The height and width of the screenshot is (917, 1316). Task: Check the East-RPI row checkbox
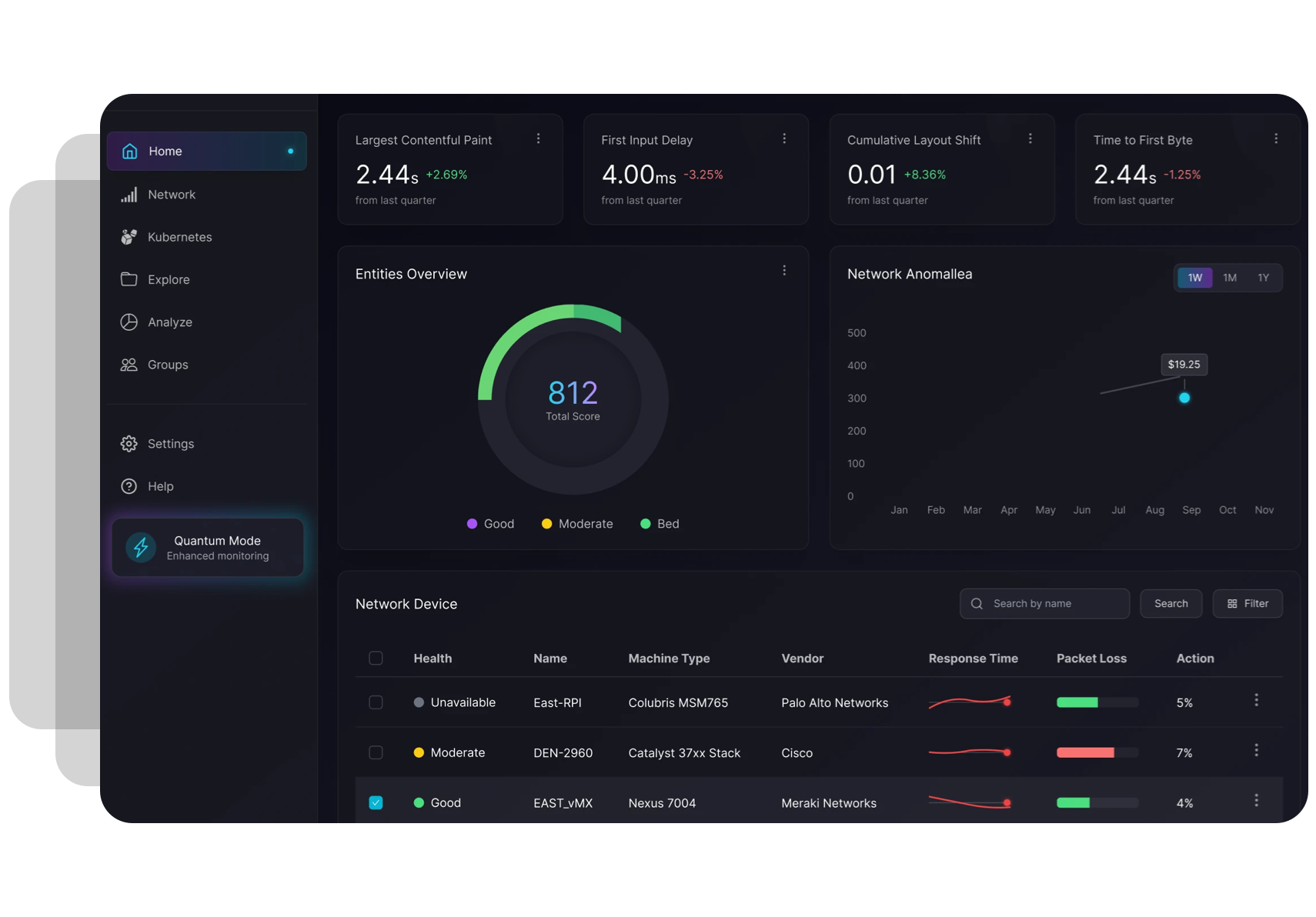coord(376,702)
